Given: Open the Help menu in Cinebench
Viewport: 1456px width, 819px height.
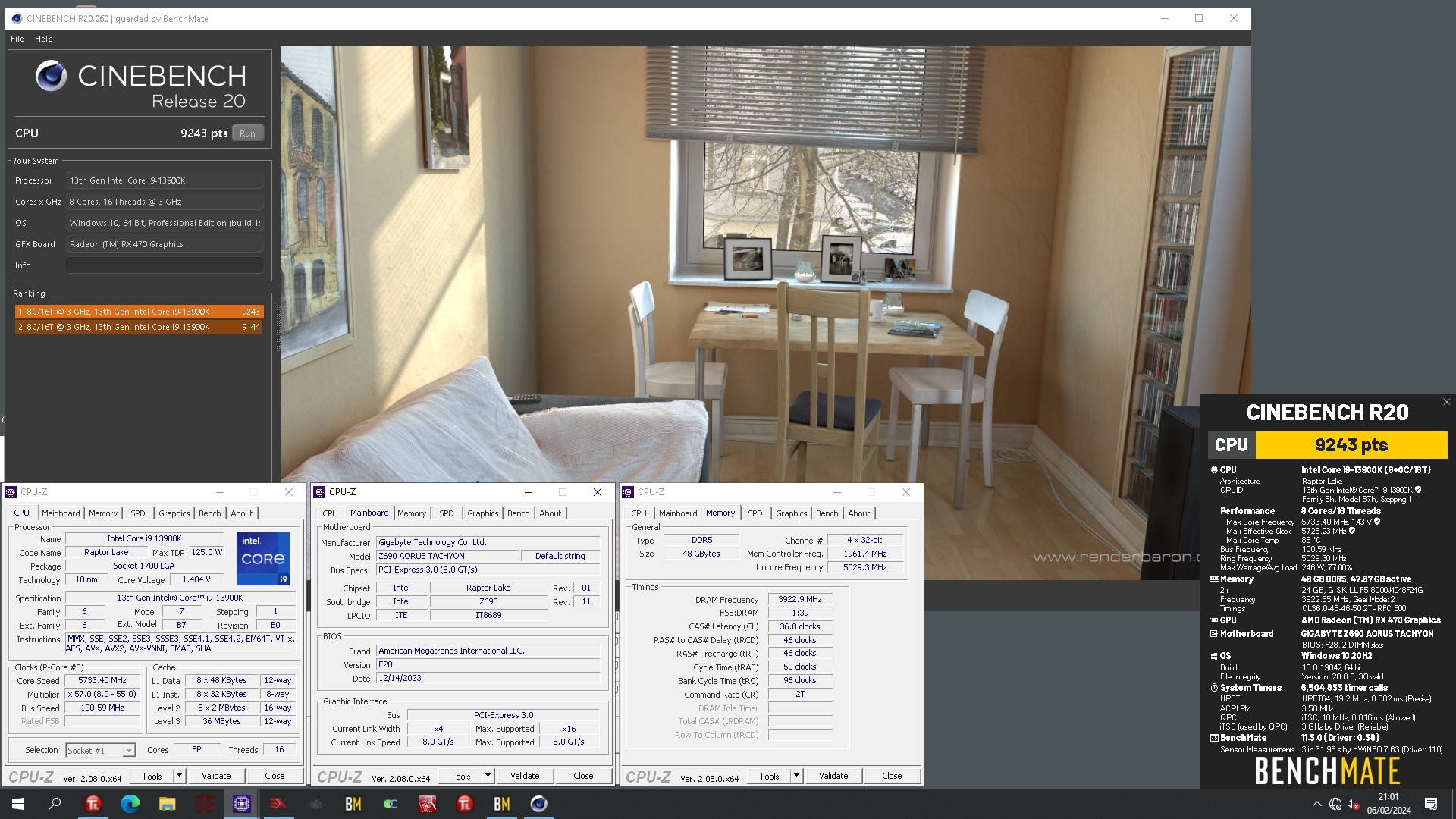Looking at the screenshot, I should click(x=44, y=39).
